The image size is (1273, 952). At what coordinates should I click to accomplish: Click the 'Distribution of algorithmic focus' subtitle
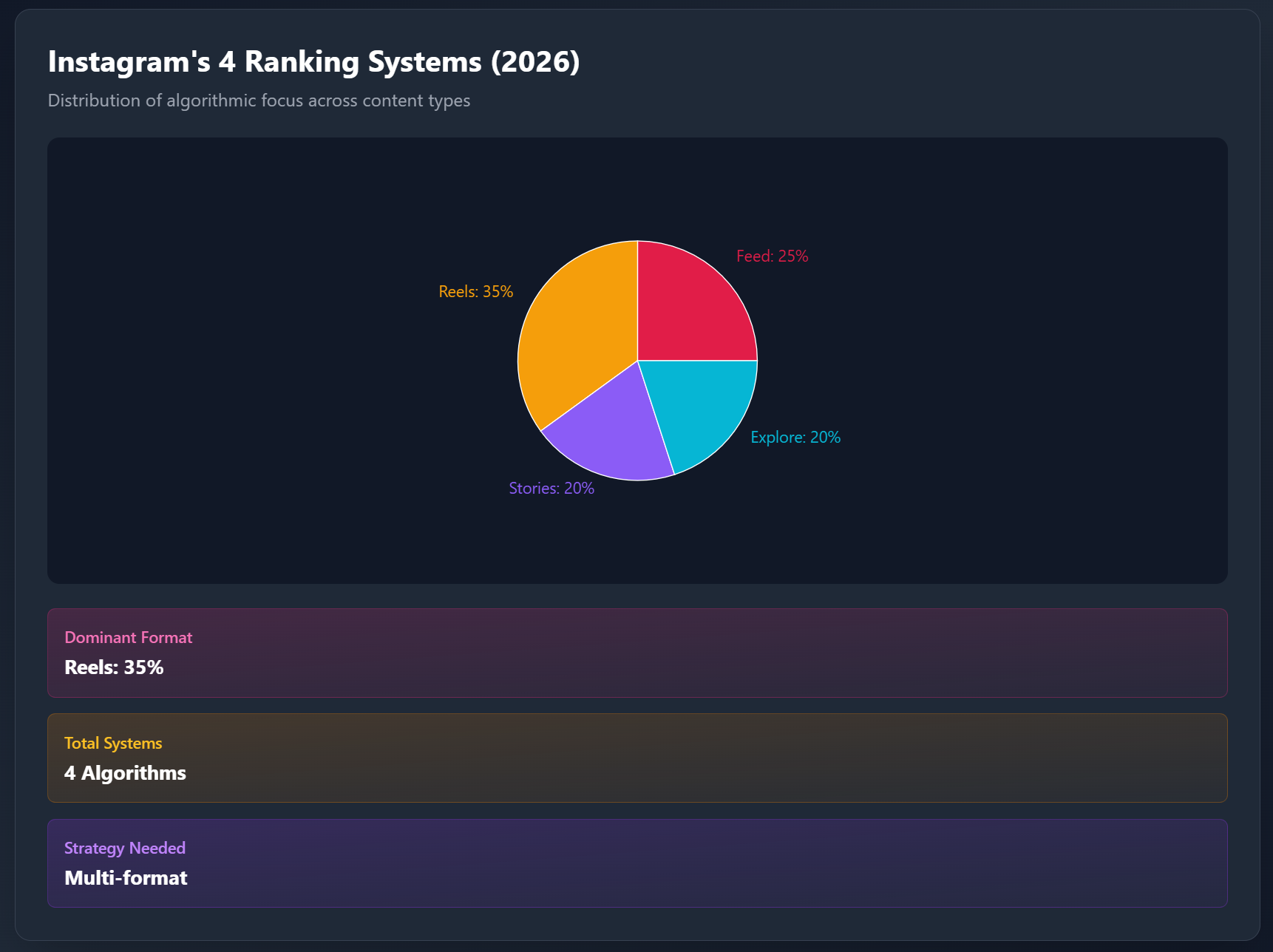coord(259,101)
